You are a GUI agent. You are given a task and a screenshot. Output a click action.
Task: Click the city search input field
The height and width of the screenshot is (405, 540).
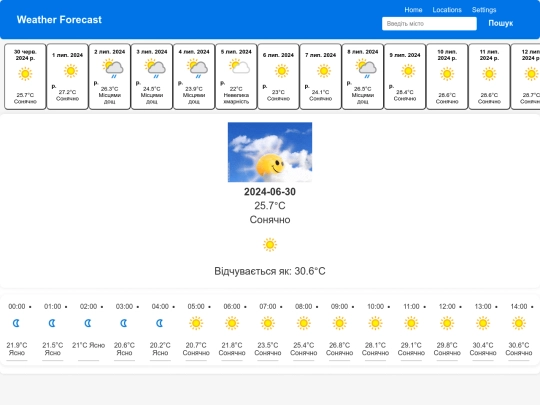point(429,24)
